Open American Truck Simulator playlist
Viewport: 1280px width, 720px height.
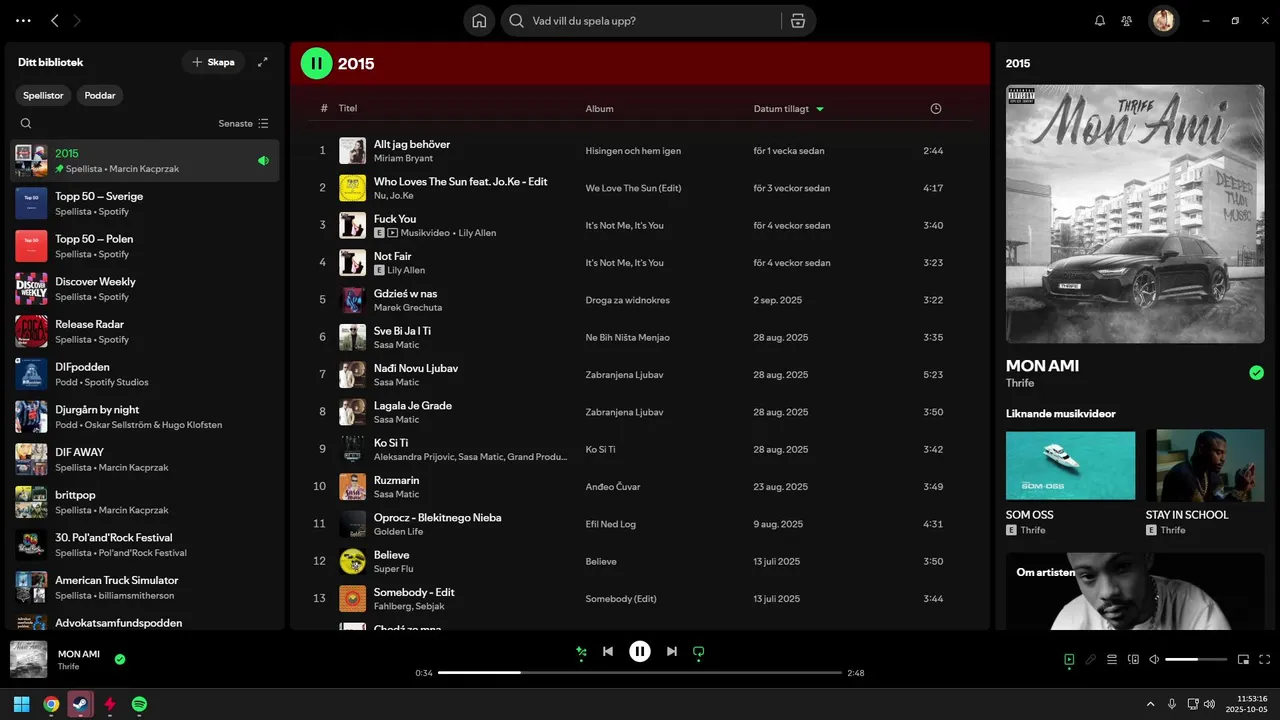pyautogui.click(x=145, y=587)
